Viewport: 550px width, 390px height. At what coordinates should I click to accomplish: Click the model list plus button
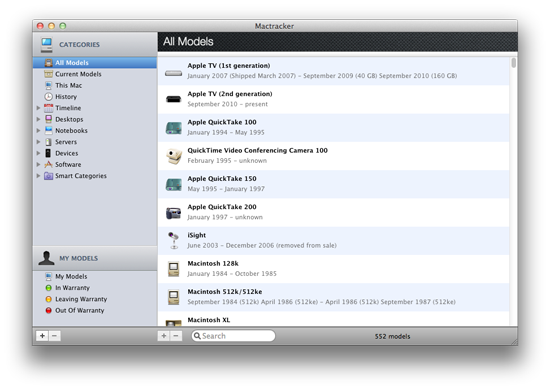[163, 336]
